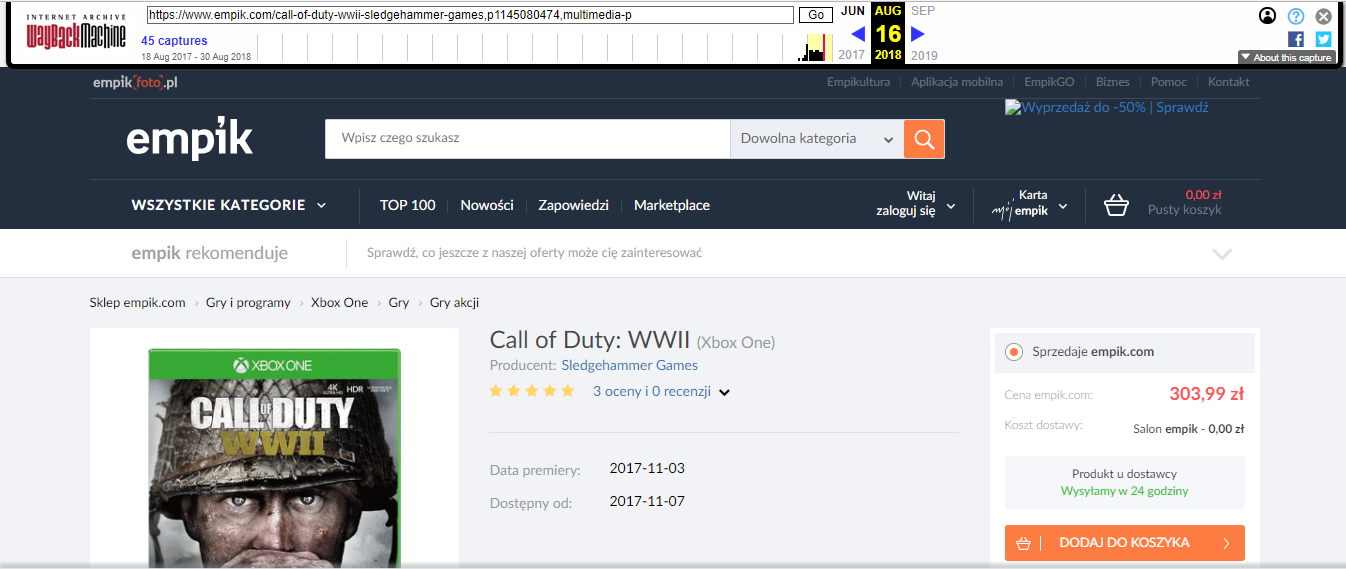1346x569 pixels.
Task: Click the 'Wysyłamy w 24 godziny' text
Action: point(1125,491)
